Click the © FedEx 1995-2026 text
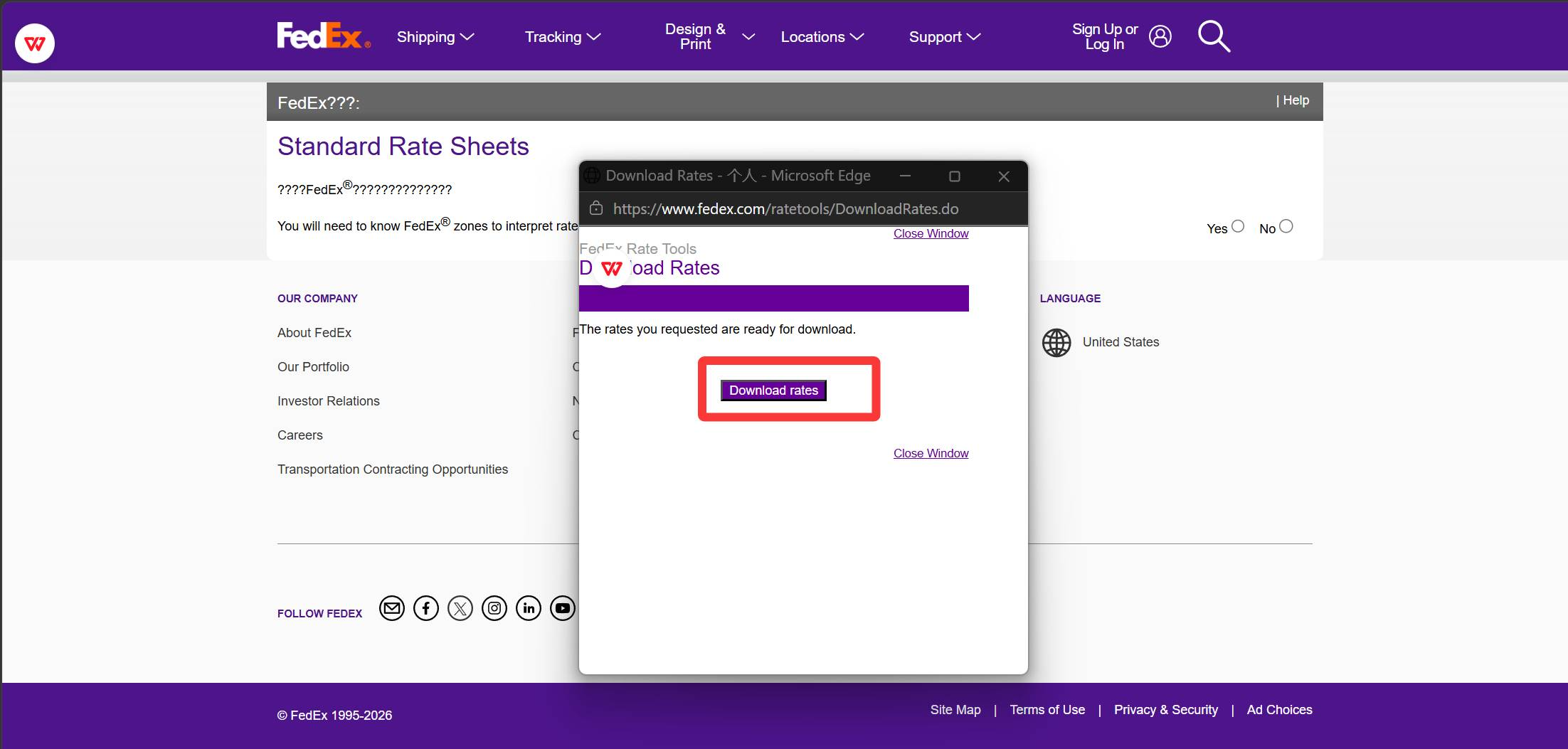The image size is (1568, 749). [334, 716]
